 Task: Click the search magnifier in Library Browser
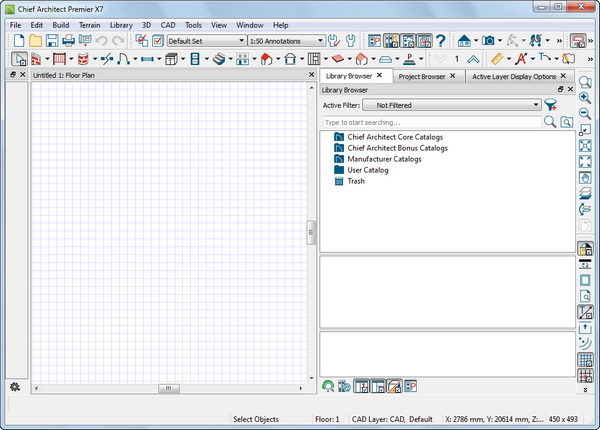(549, 122)
